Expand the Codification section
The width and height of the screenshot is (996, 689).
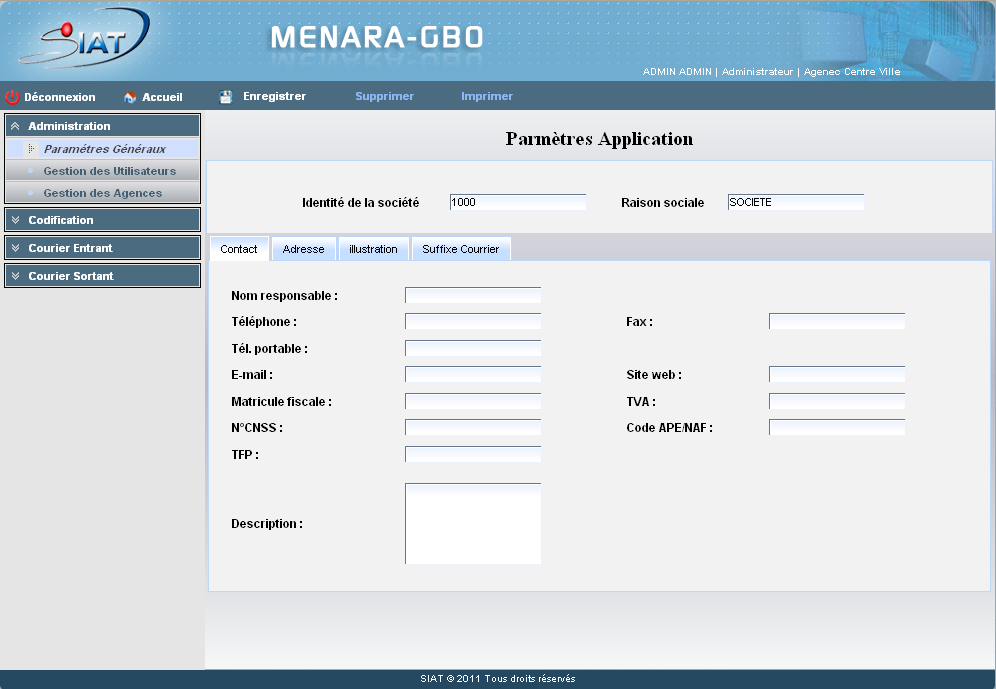[102, 220]
